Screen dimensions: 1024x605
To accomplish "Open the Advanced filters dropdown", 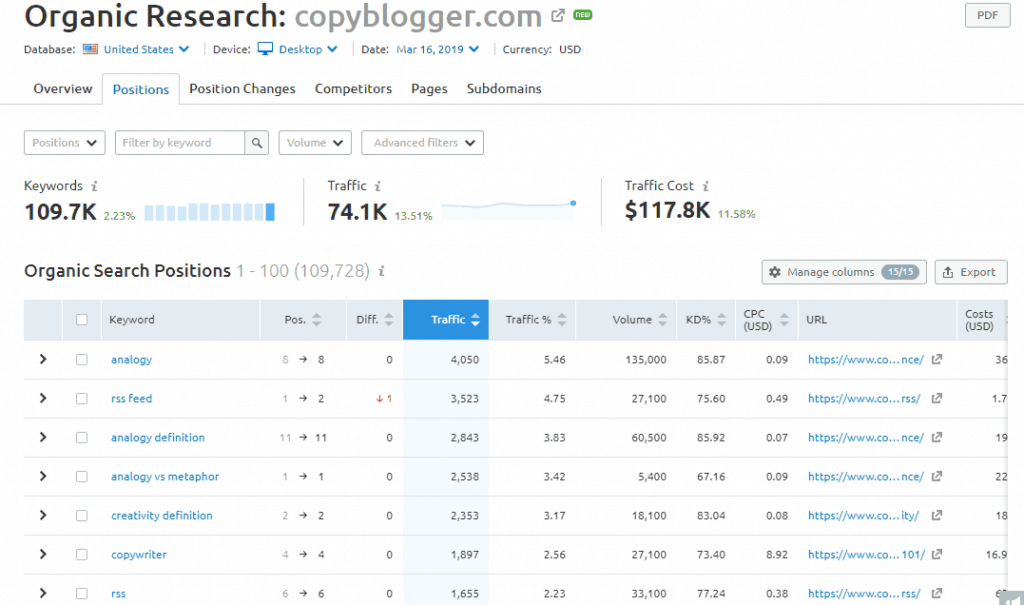I will (423, 142).
